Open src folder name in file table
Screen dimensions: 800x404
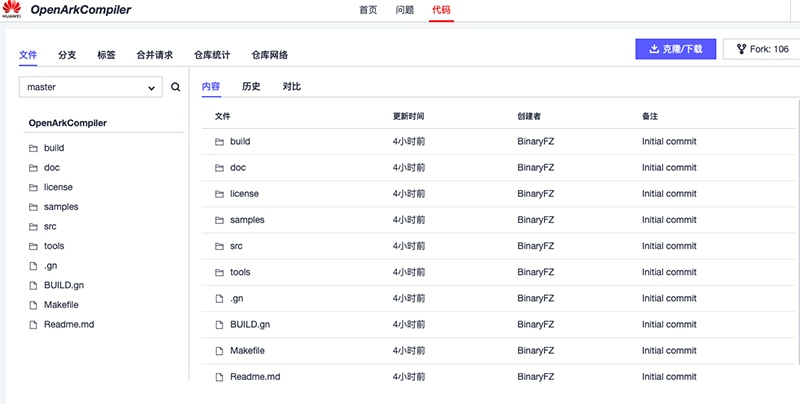(x=236, y=246)
